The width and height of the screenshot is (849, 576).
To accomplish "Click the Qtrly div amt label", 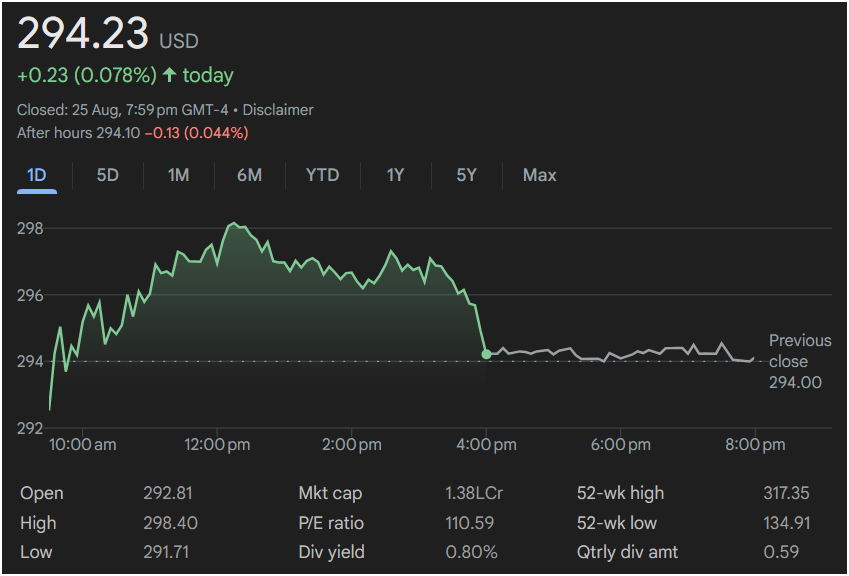I will point(627,551).
